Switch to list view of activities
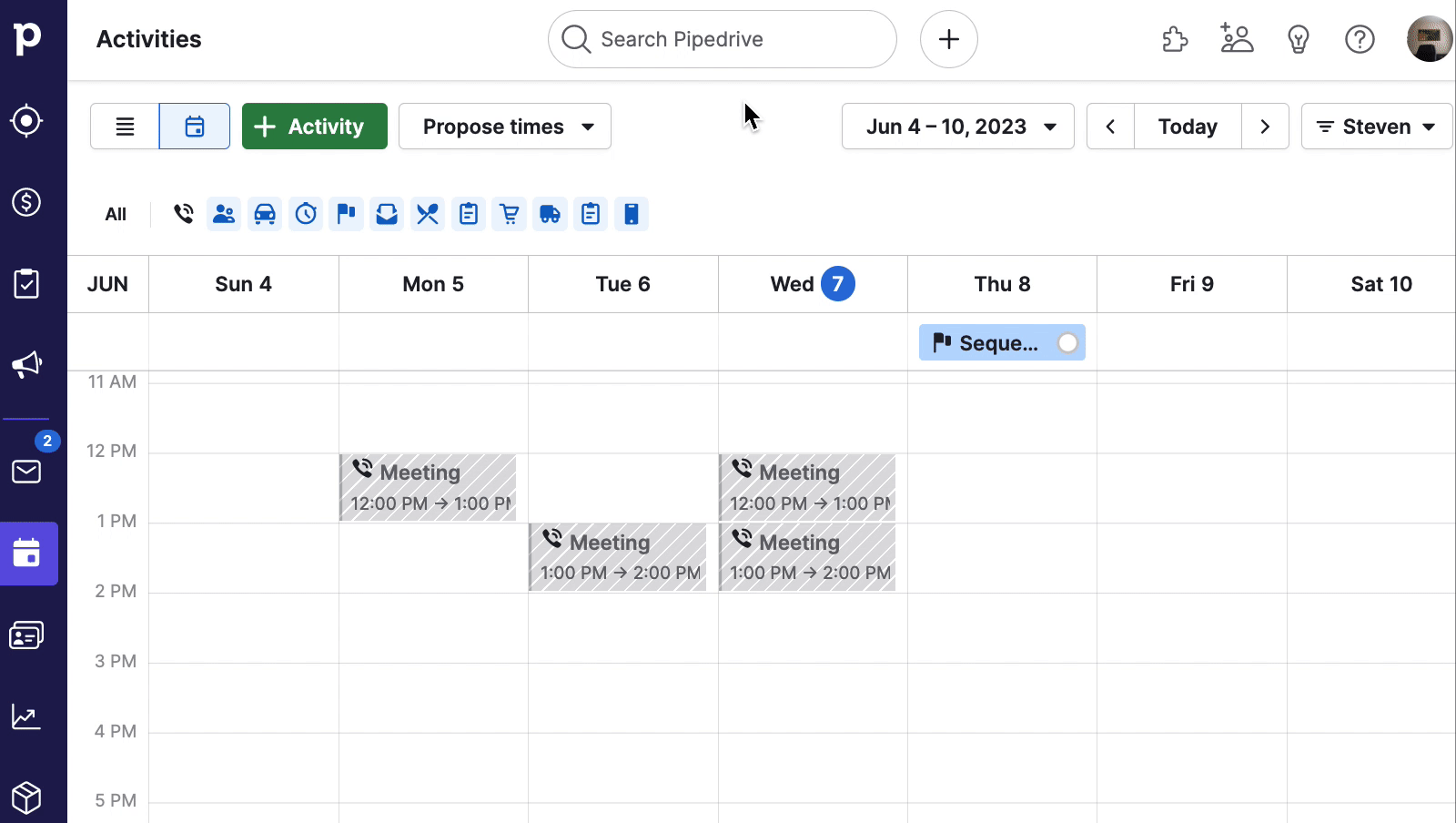The image size is (1456, 823). 124,126
